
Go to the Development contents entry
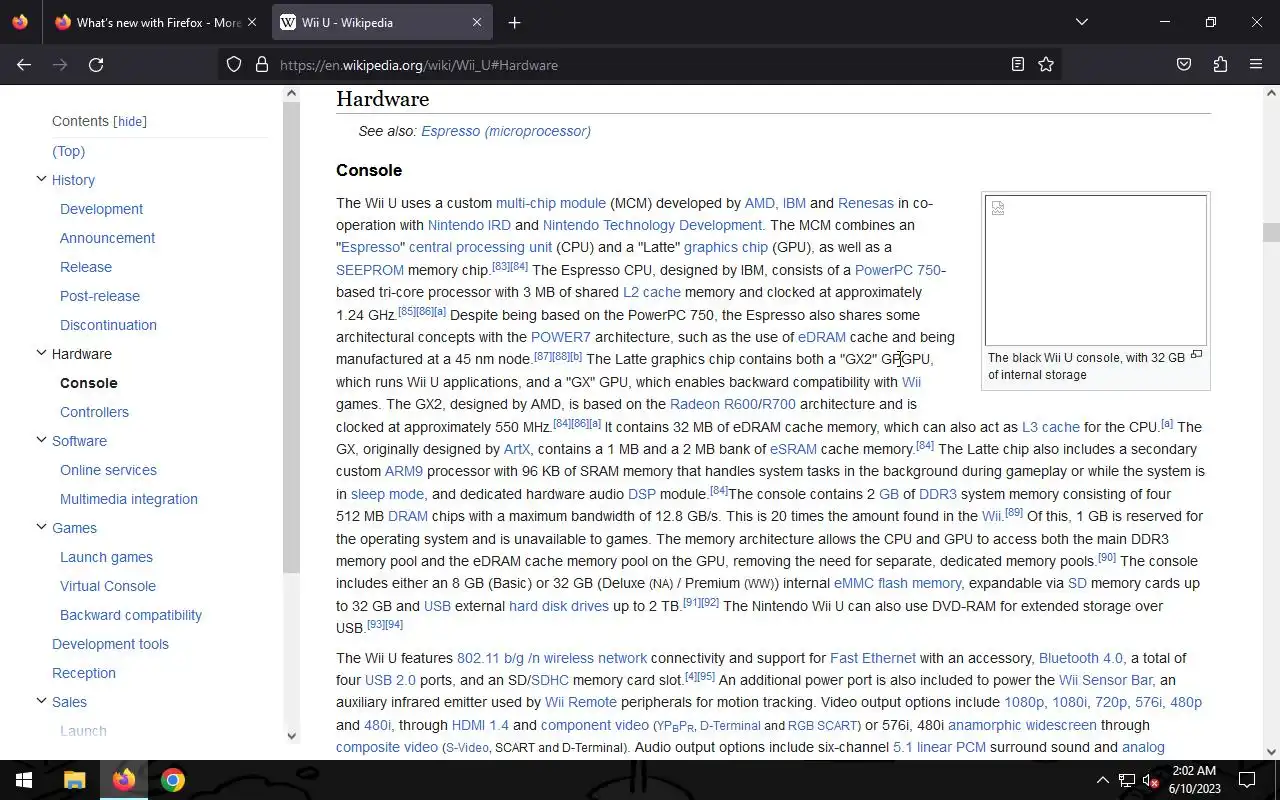(x=101, y=209)
